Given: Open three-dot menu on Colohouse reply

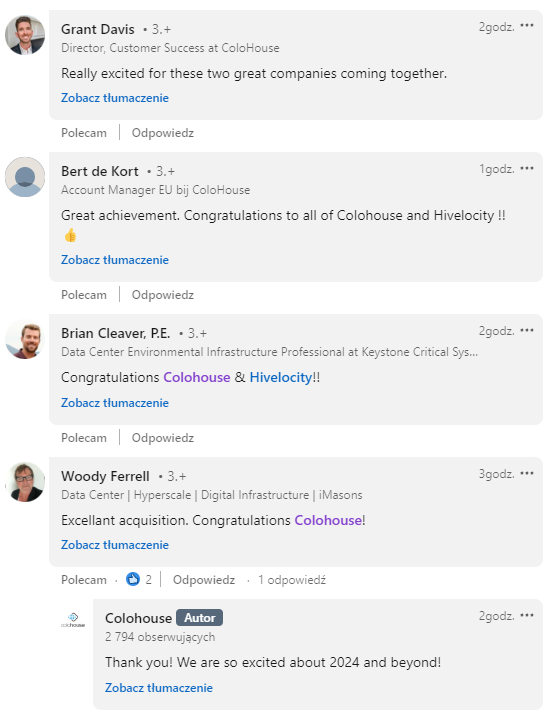Looking at the screenshot, I should pos(527,615).
